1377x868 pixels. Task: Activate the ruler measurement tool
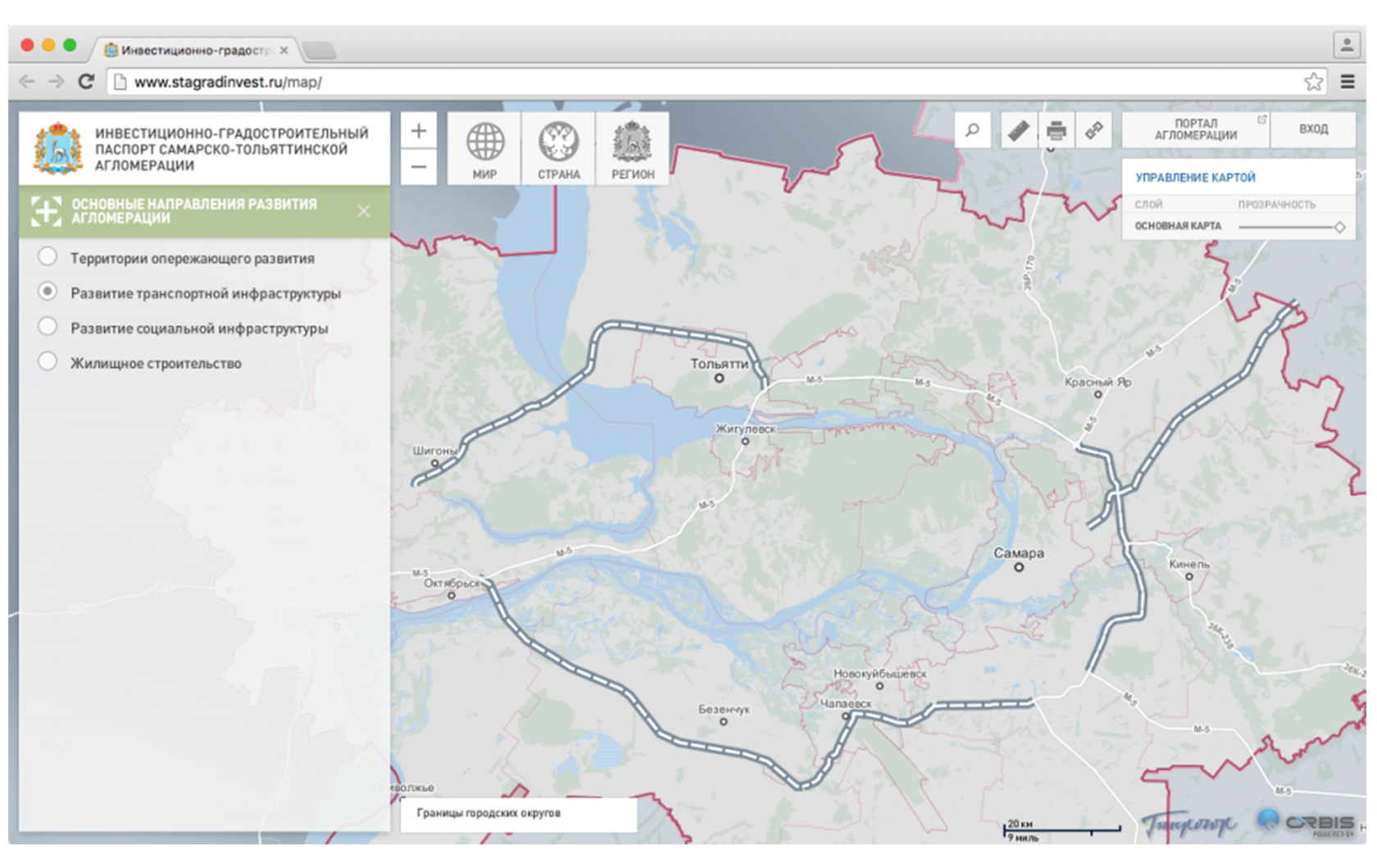pyautogui.click(x=1019, y=130)
